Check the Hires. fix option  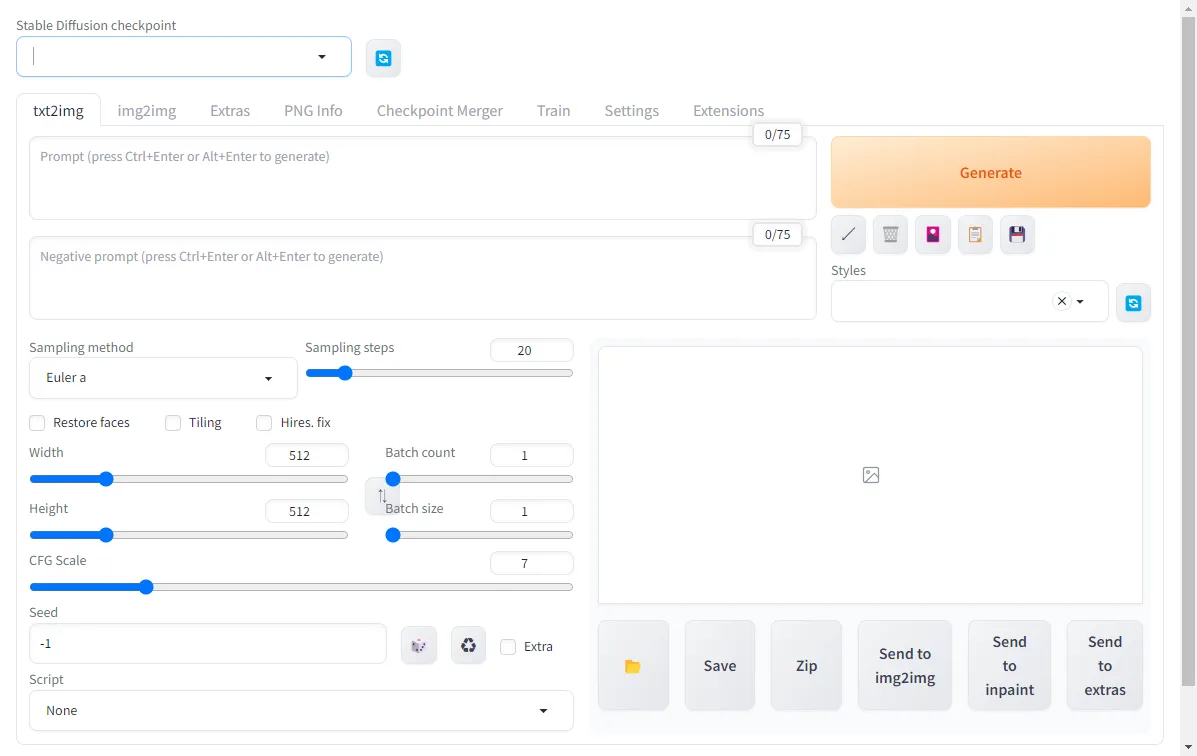click(x=264, y=423)
